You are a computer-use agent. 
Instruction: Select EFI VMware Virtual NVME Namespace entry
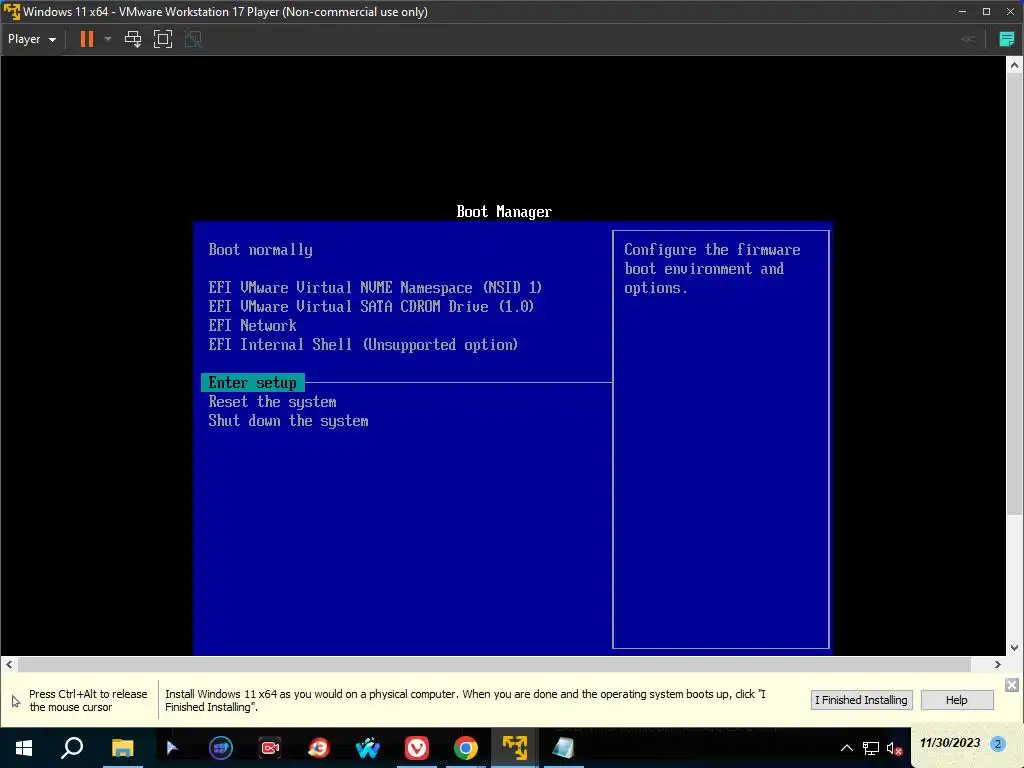pyautogui.click(x=375, y=287)
